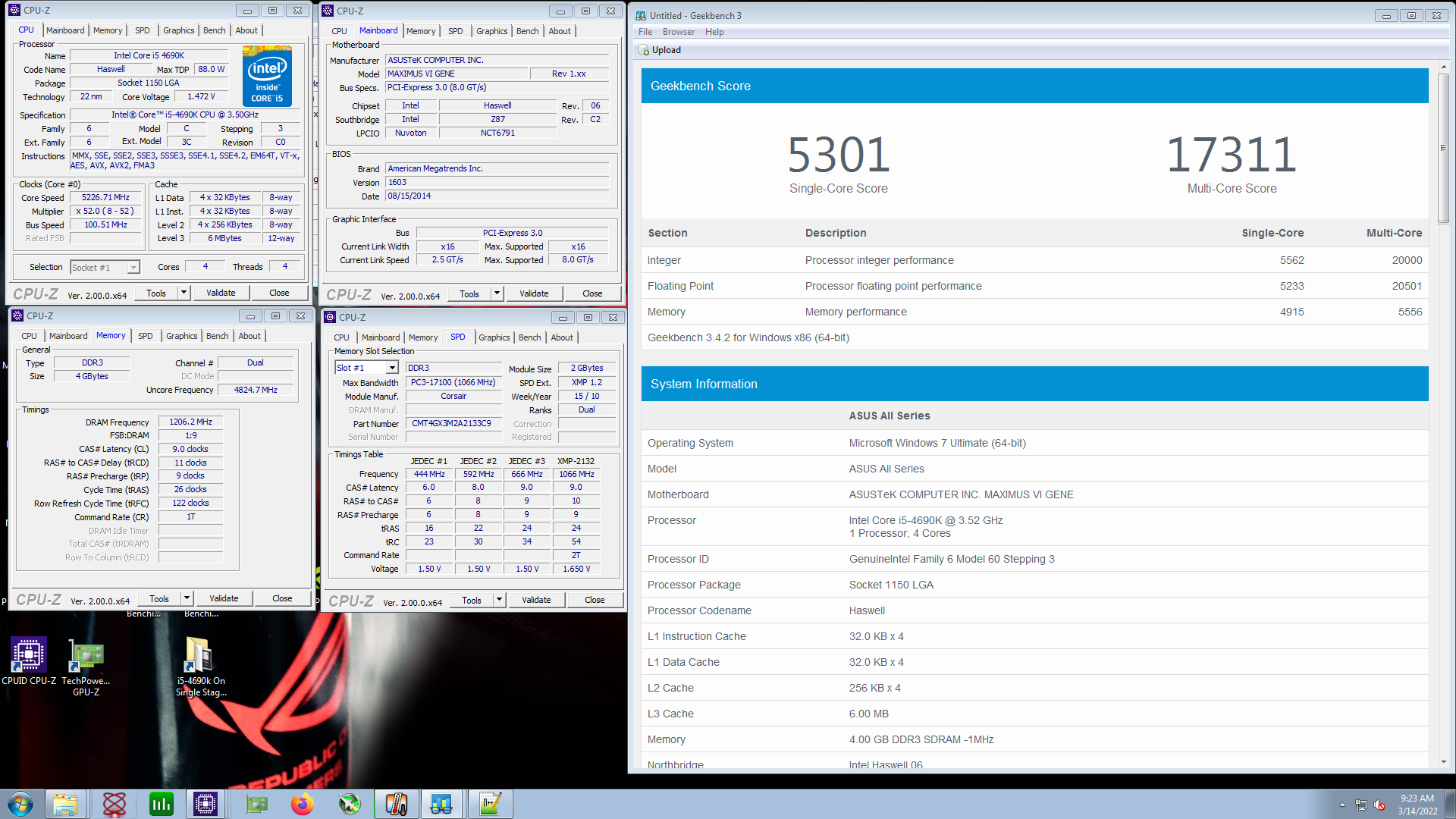Select Memory tab in Mainboard CPU-Z window
Image resolution: width=1456 pixels, height=819 pixels.
tap(420, 31)
